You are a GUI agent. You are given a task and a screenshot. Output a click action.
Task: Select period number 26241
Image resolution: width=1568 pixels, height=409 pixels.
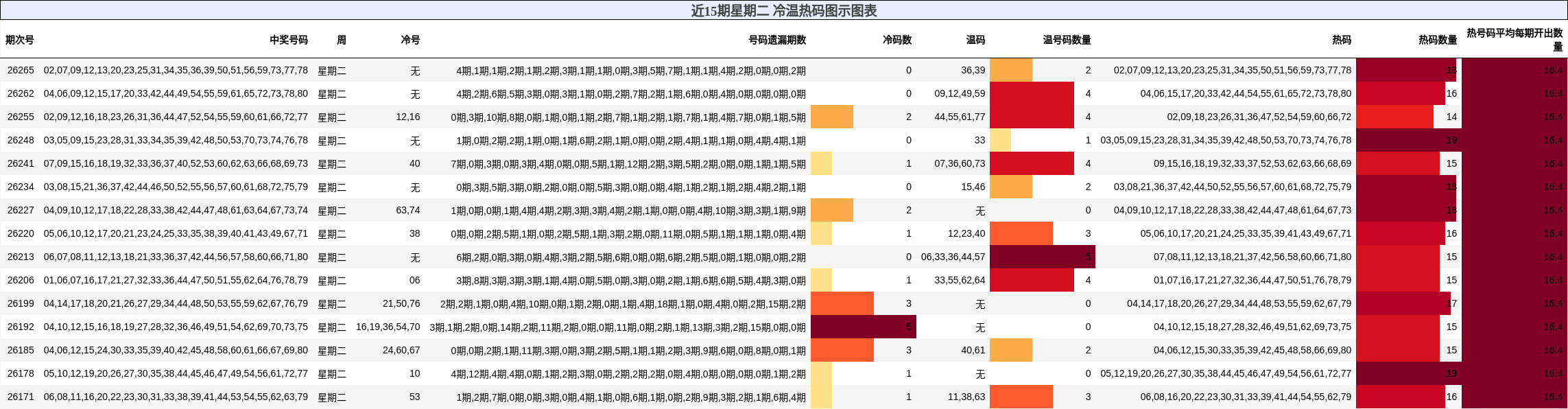[21, 163]
